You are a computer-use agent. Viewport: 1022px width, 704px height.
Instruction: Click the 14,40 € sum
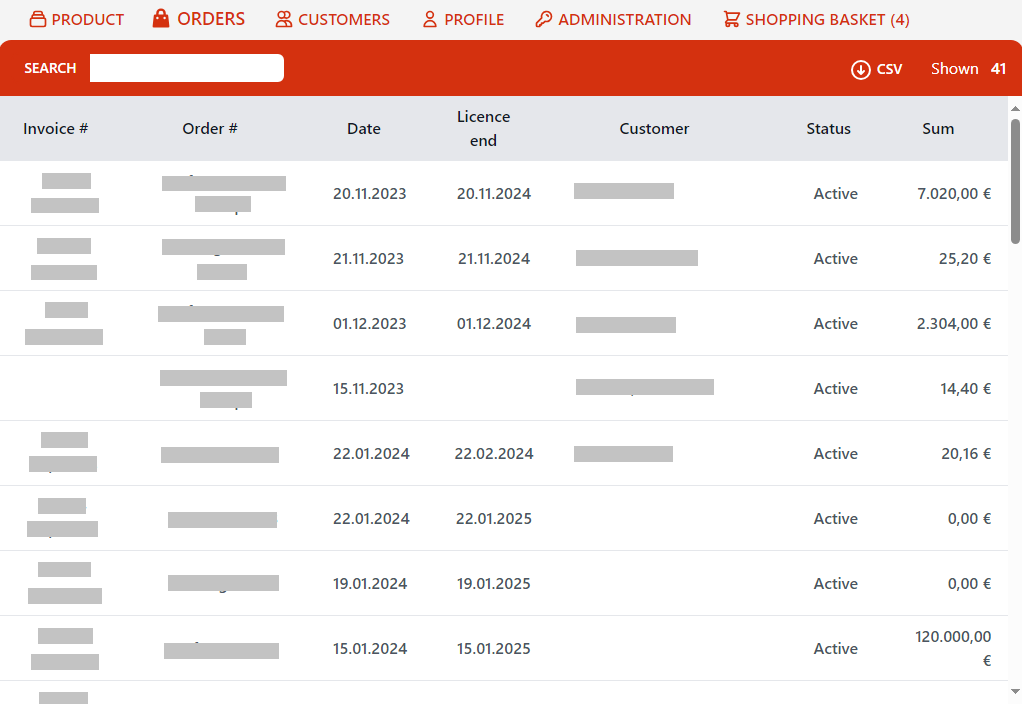(965, 389)
